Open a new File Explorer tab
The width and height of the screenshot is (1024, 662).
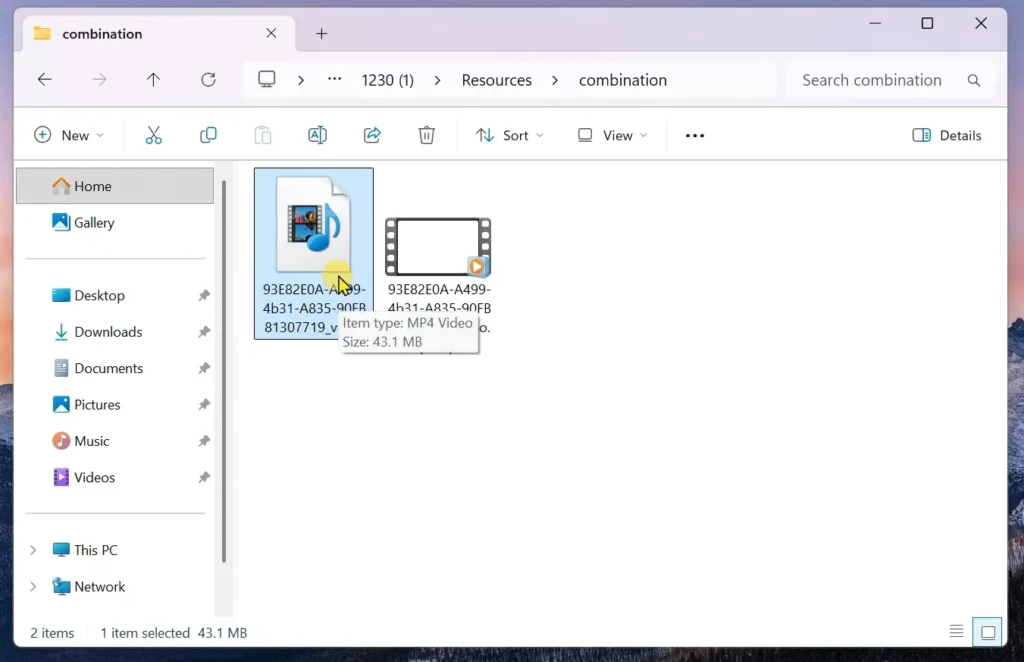[321, 33]
